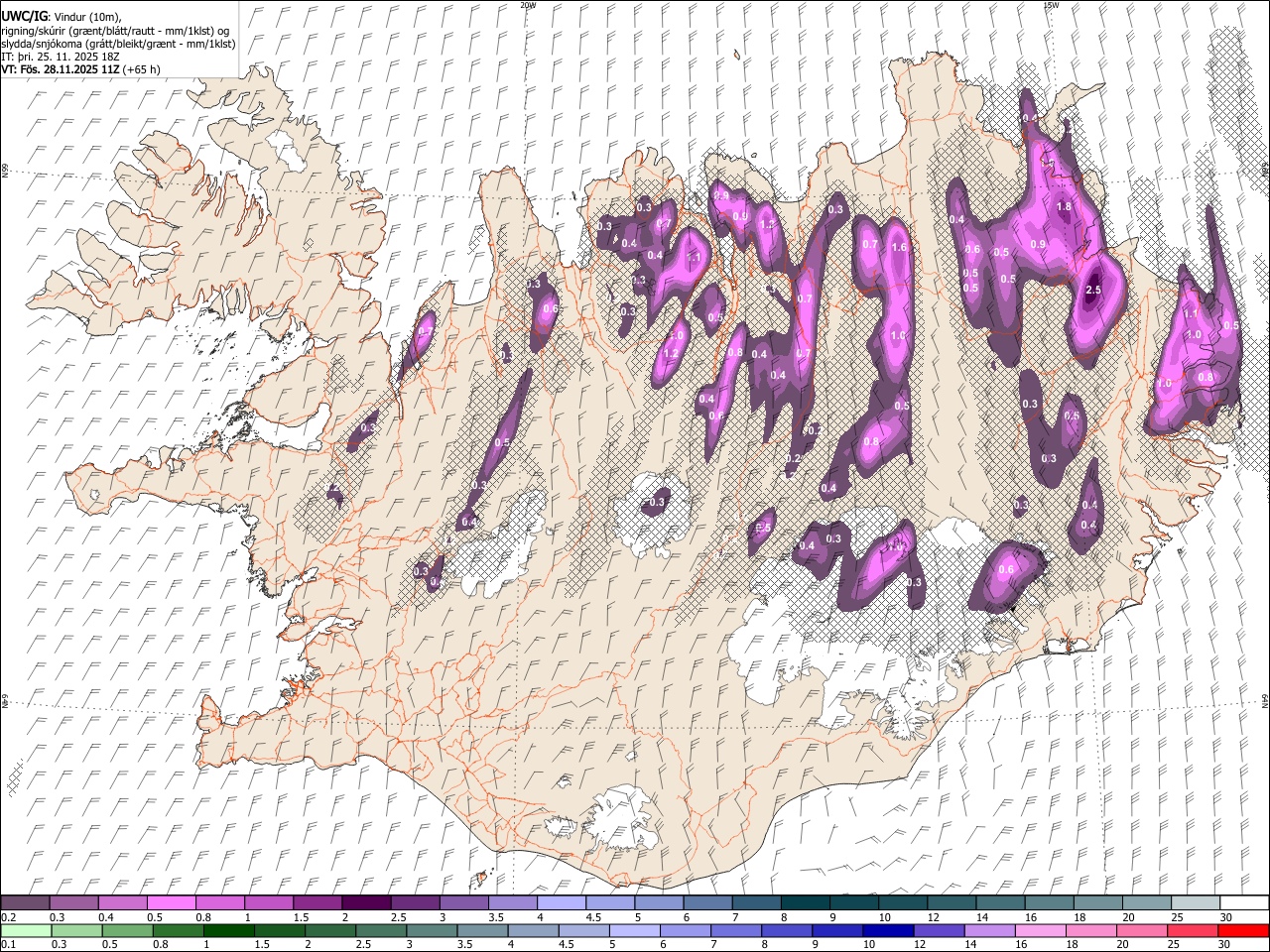The image size is (1270, 952).
Task: Select bright pink swatch between 0.5 and 0.8, top row
Action: coord(171,902)
